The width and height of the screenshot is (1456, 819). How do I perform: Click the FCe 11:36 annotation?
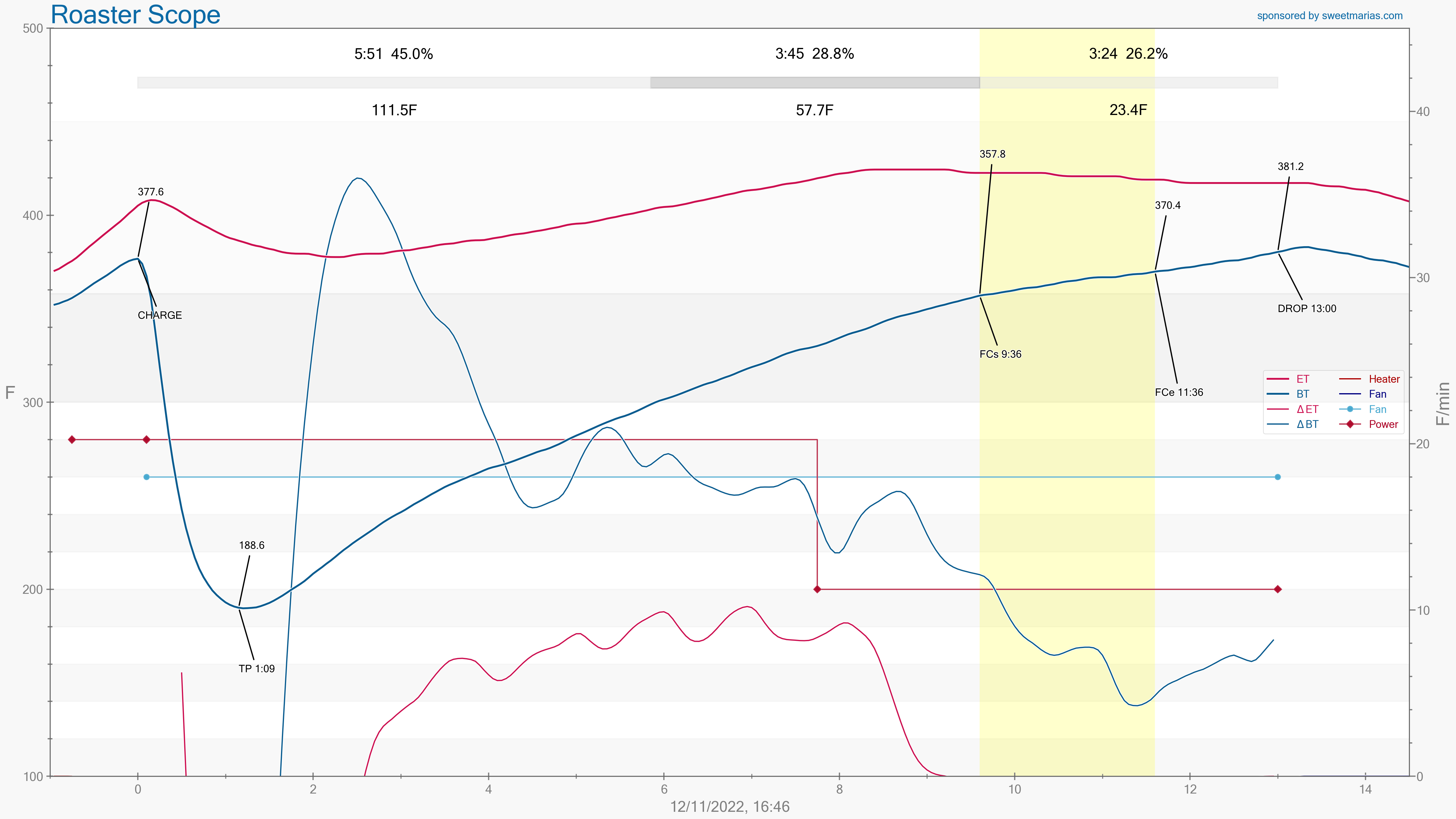[x=1179, y=392]
